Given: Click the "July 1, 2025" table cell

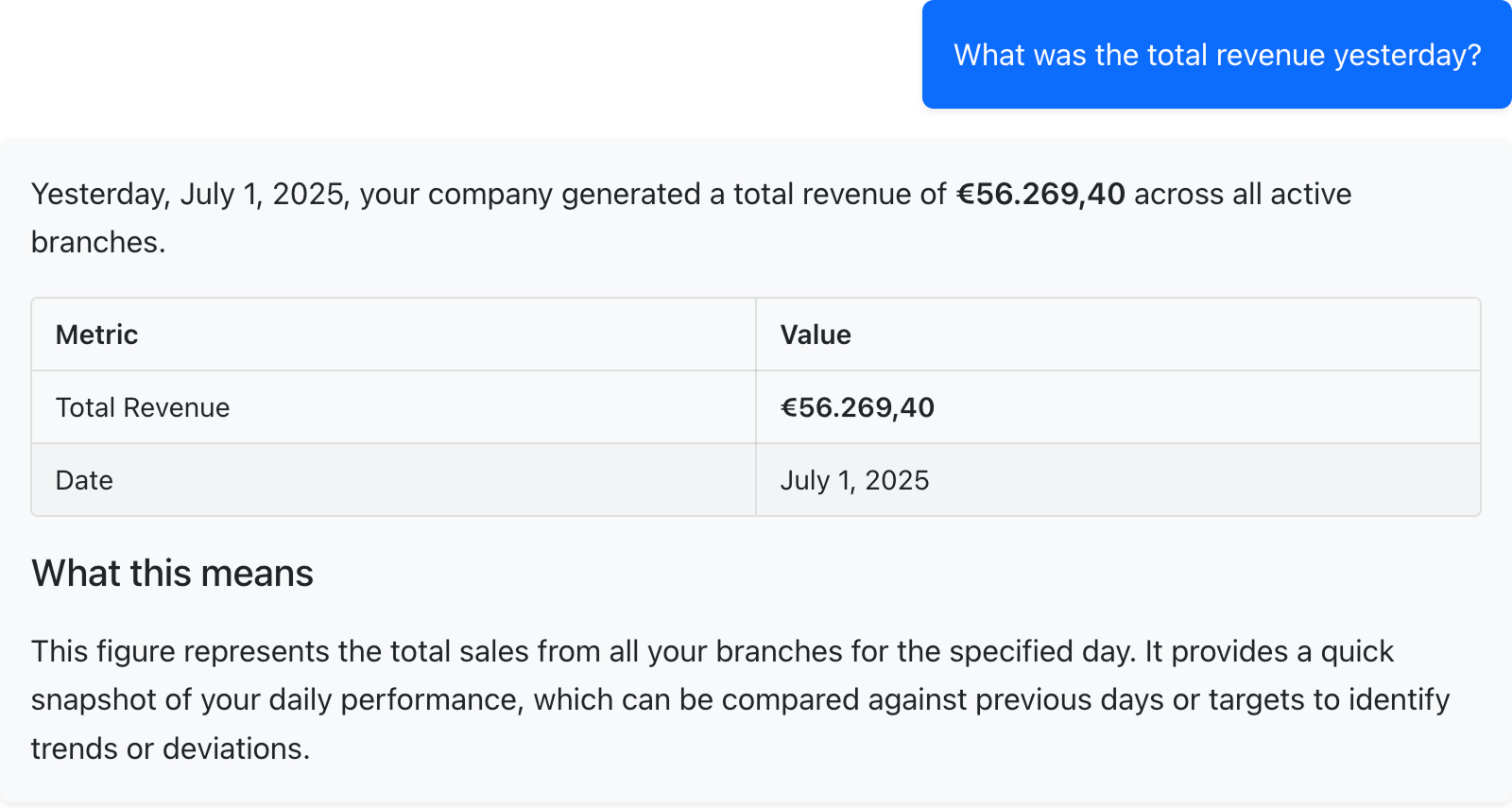Looking at the screenshot, I should pos(1118,480).
